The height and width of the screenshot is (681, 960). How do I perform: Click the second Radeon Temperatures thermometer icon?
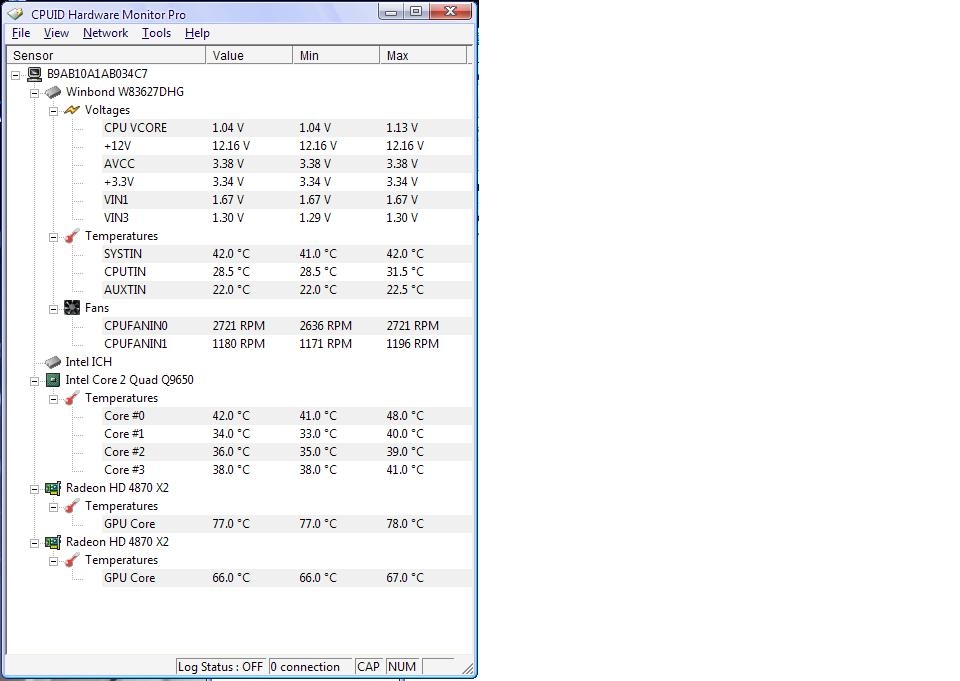(x=72, y=560)
